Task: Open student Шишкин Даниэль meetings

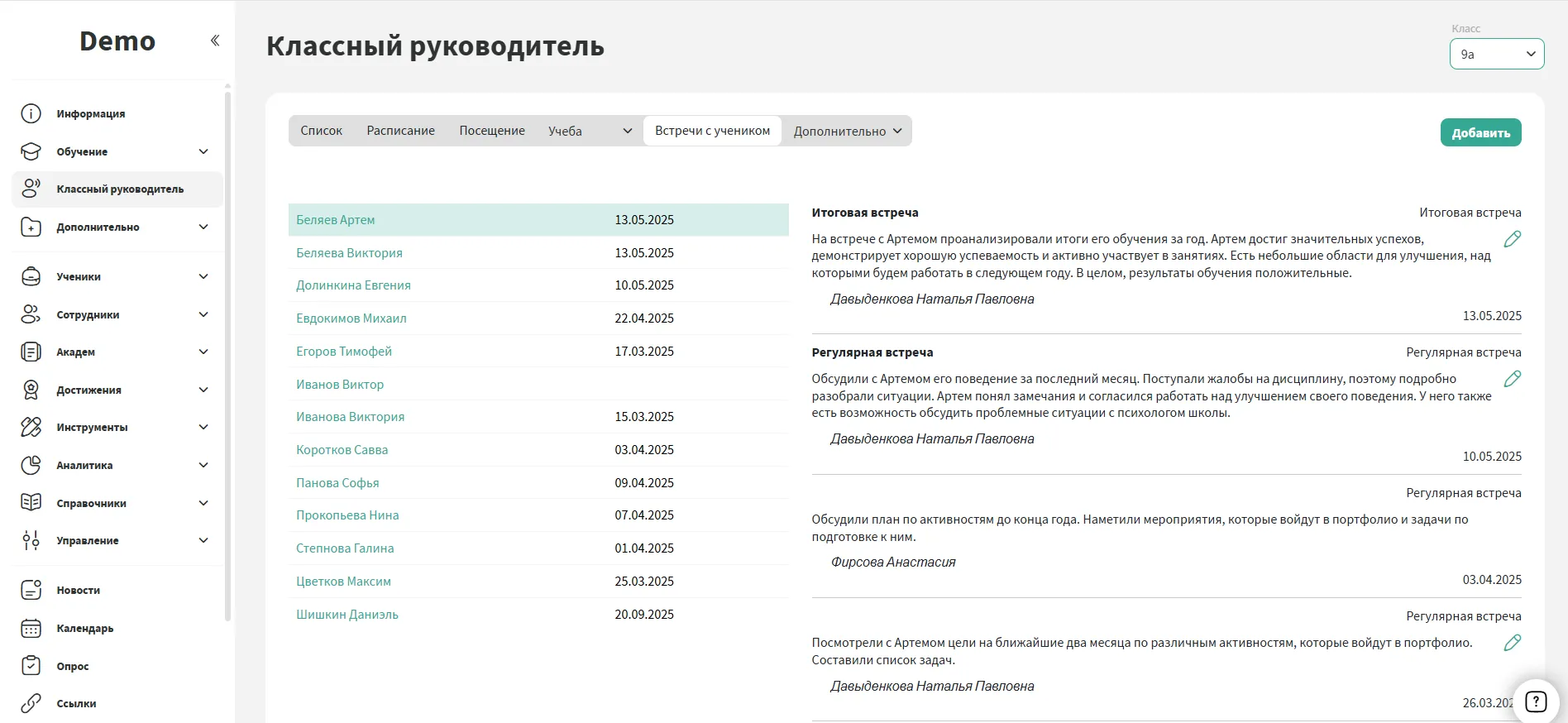Action: click(347, 615)
